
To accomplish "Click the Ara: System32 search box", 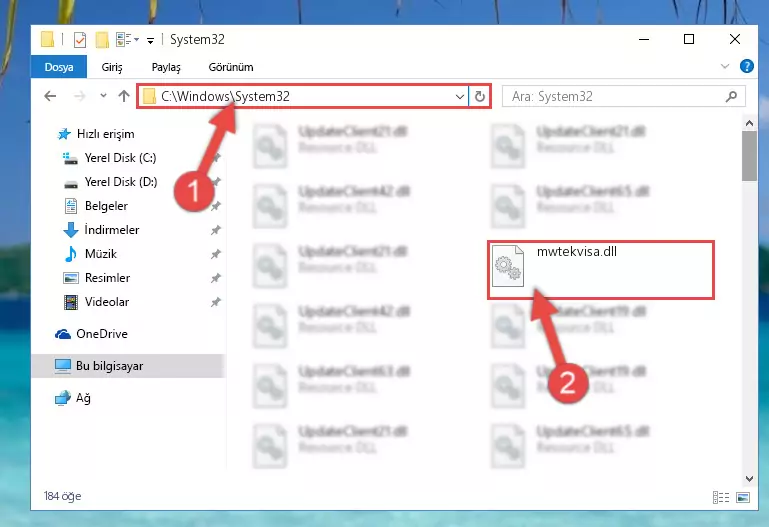I will pyautogui.click(x=624, y=97).
